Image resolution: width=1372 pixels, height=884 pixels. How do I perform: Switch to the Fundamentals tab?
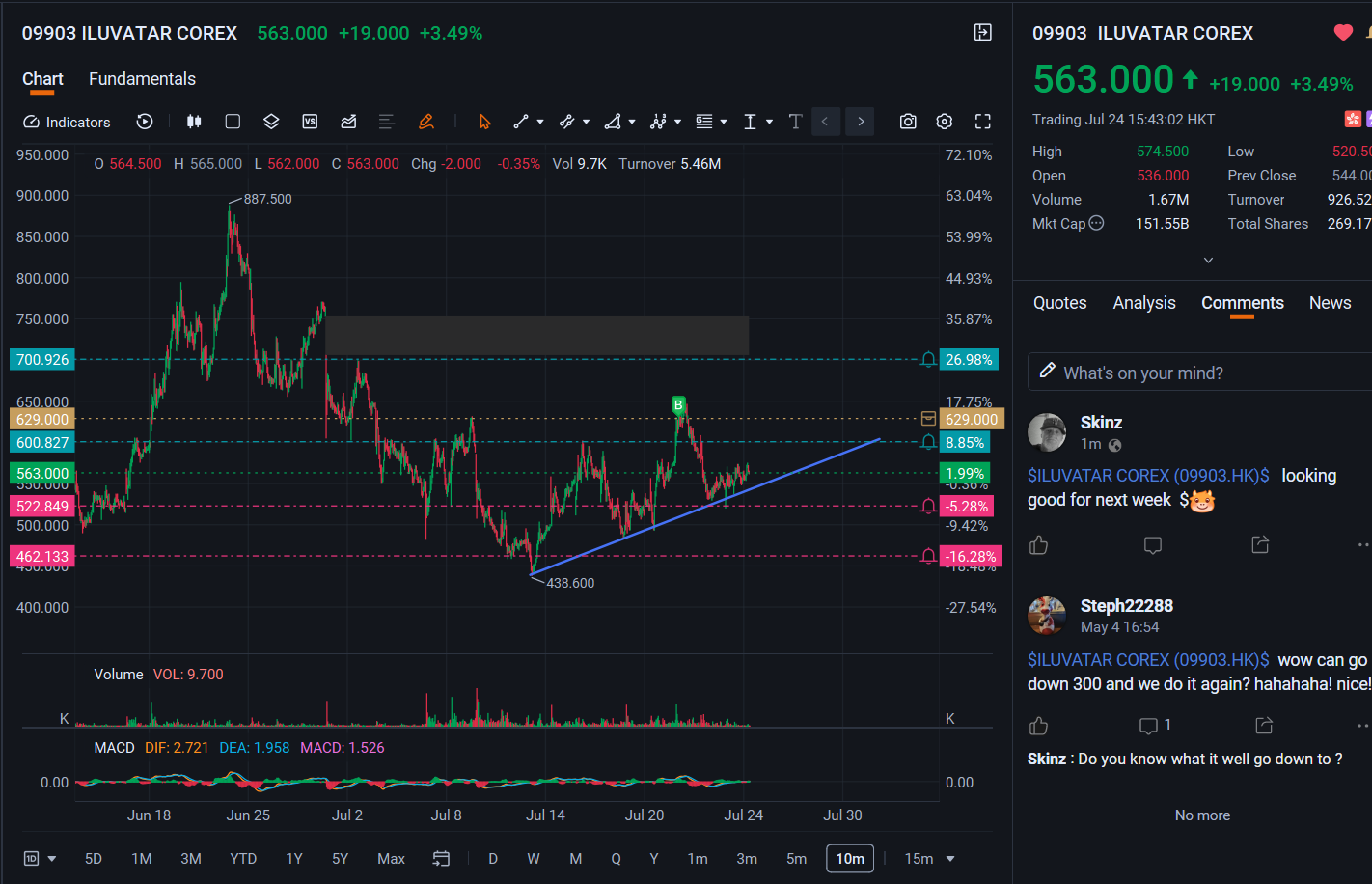tap(142, 79)
